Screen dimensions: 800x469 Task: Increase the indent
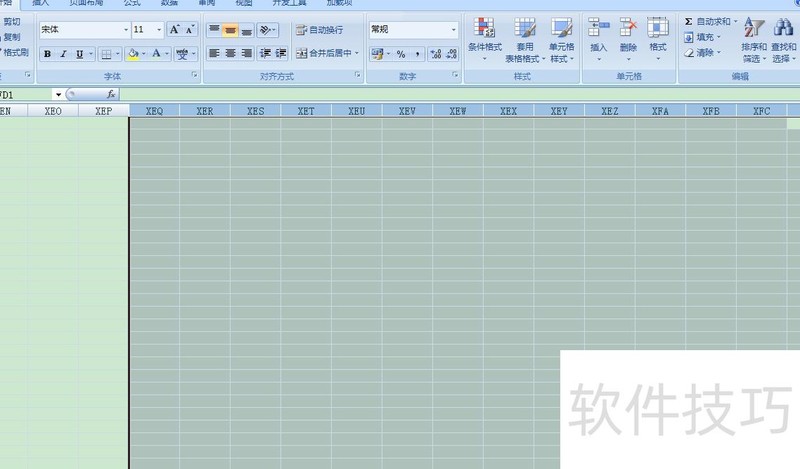281,53
